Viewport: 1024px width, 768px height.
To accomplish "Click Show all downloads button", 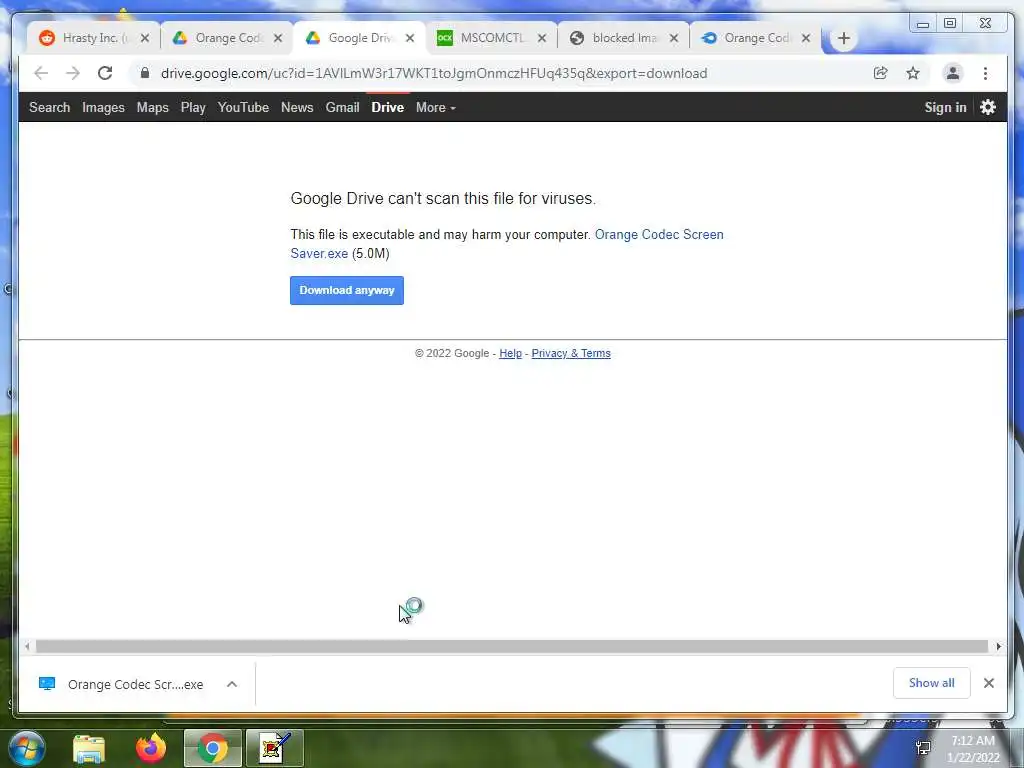I will (931, 682).
